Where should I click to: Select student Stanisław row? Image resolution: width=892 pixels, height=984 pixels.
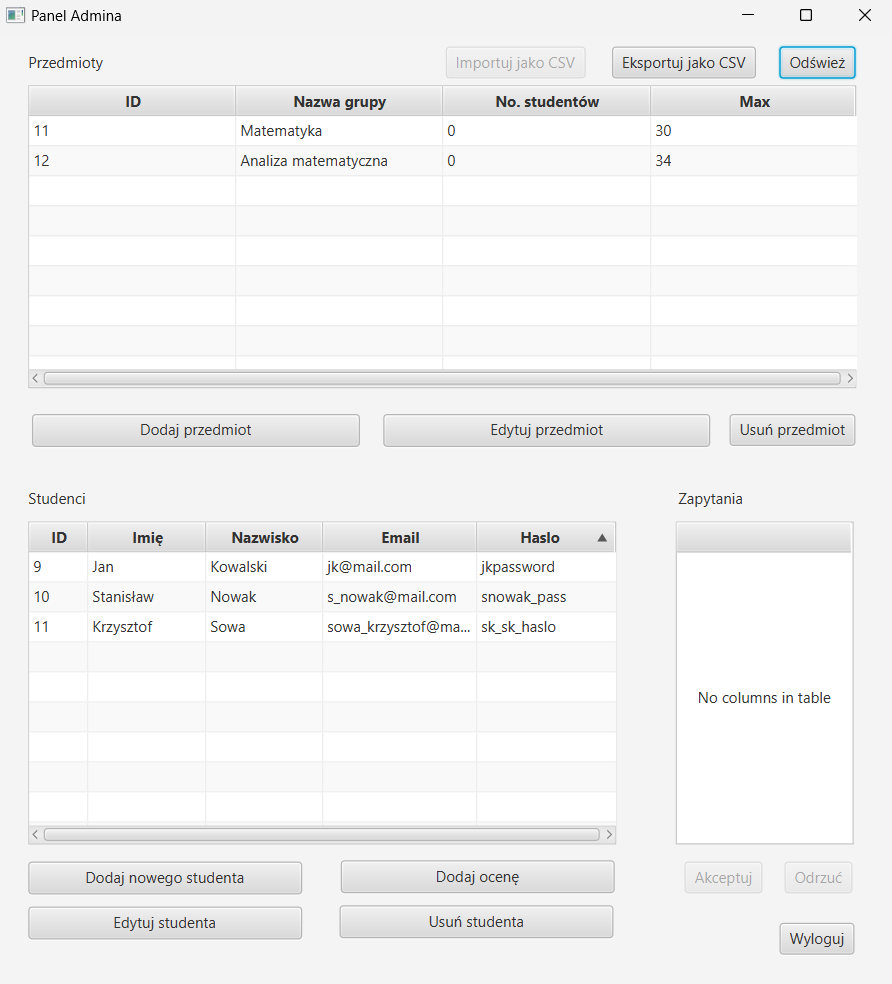[322, 597]
